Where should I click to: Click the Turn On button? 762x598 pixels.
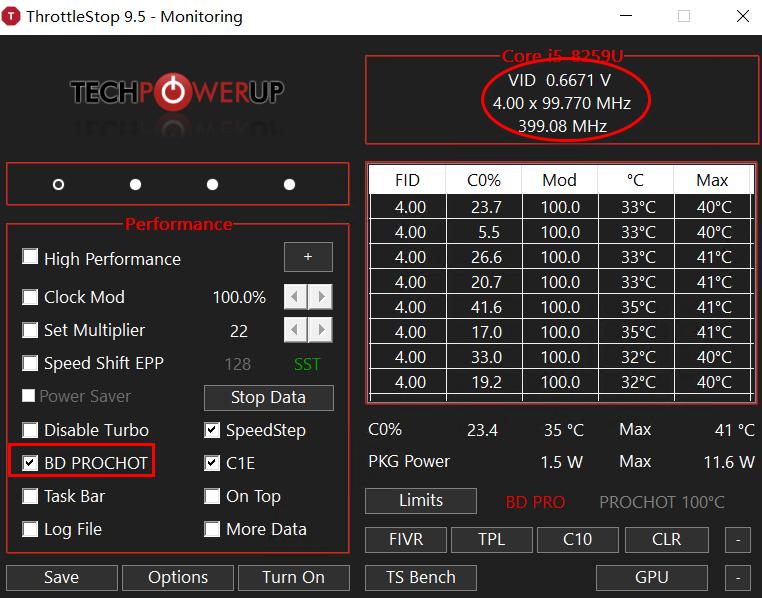point(294,577)
